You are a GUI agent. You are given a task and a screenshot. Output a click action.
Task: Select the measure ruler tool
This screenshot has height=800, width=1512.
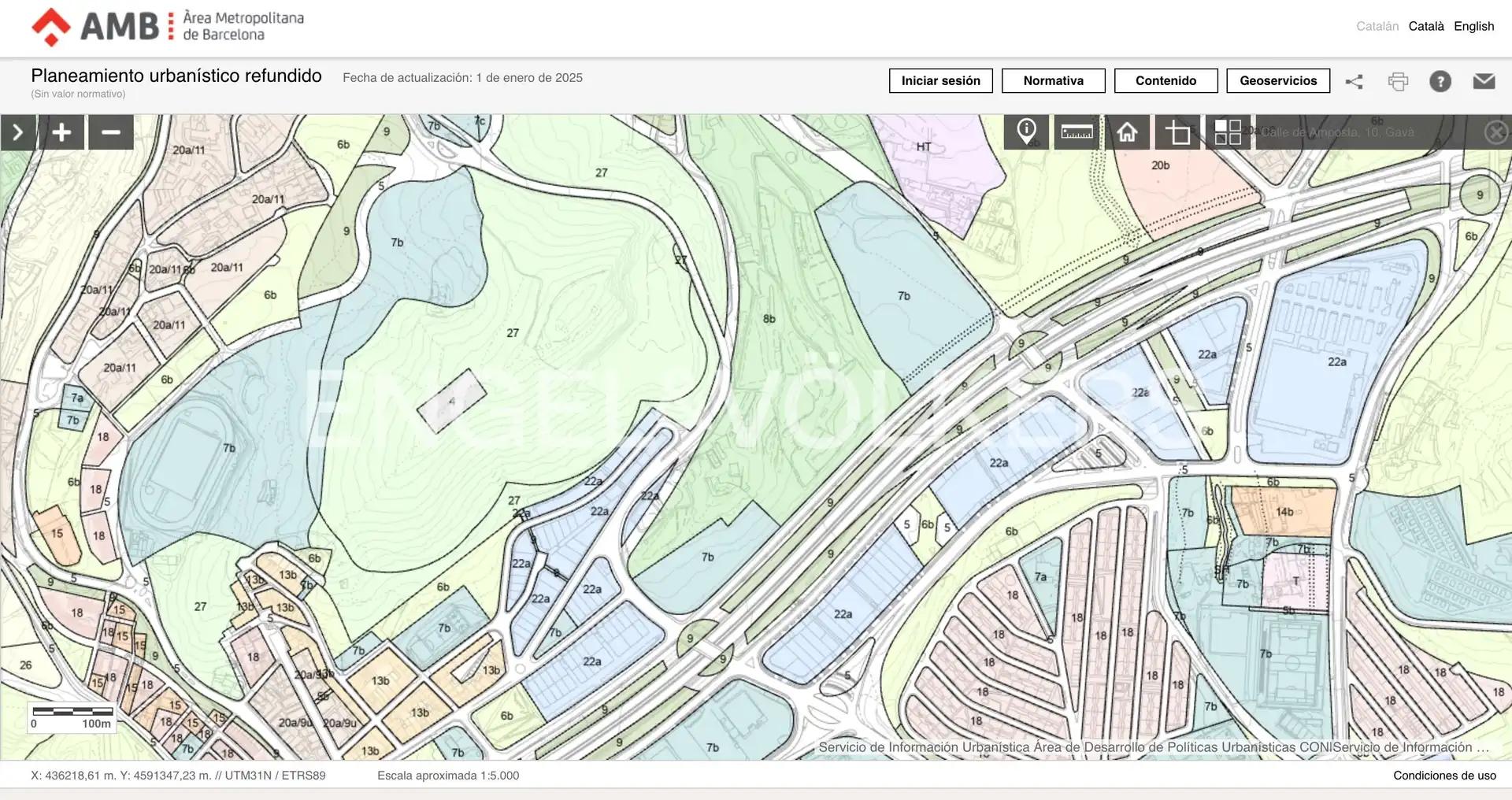1077,131
